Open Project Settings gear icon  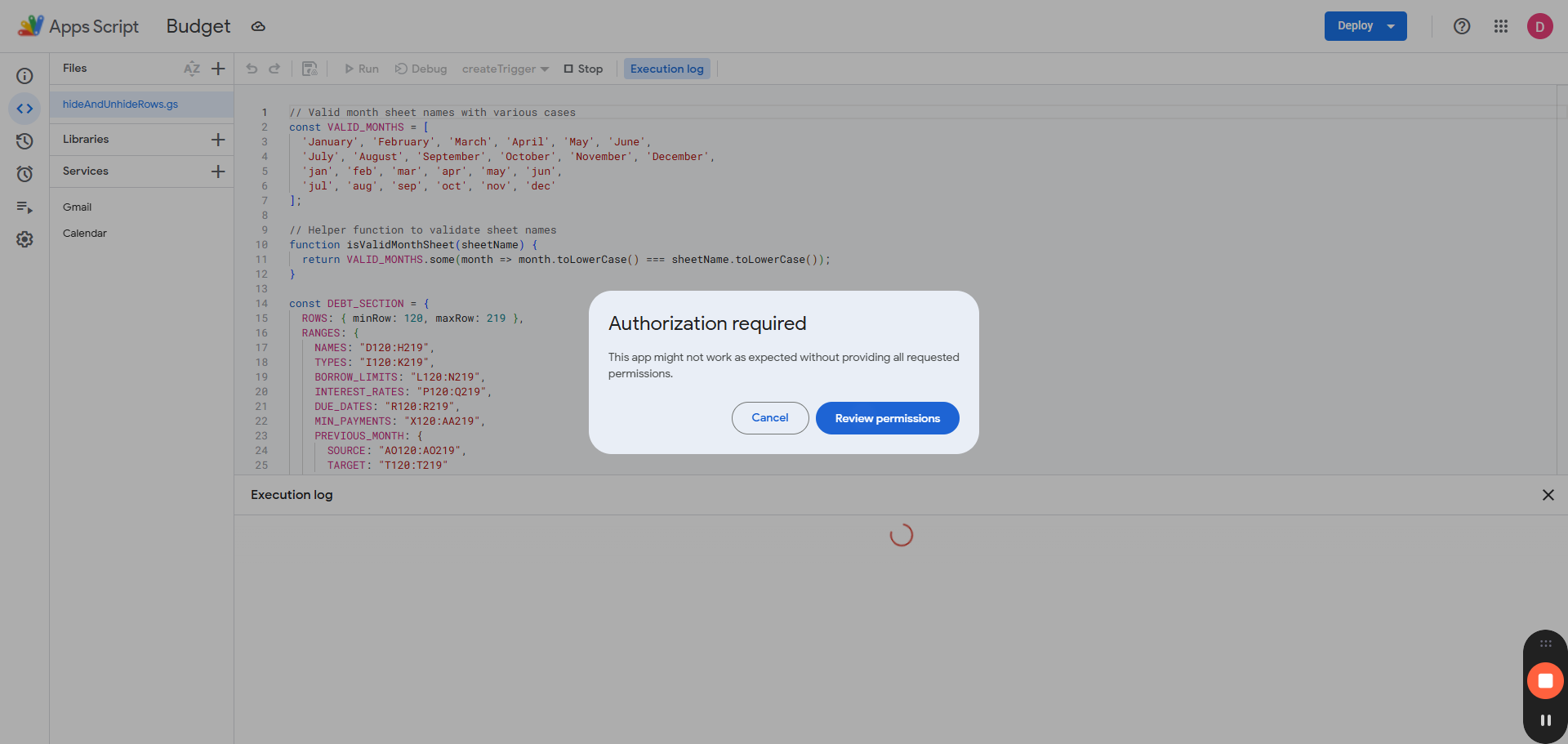click(x=24, y=239)
